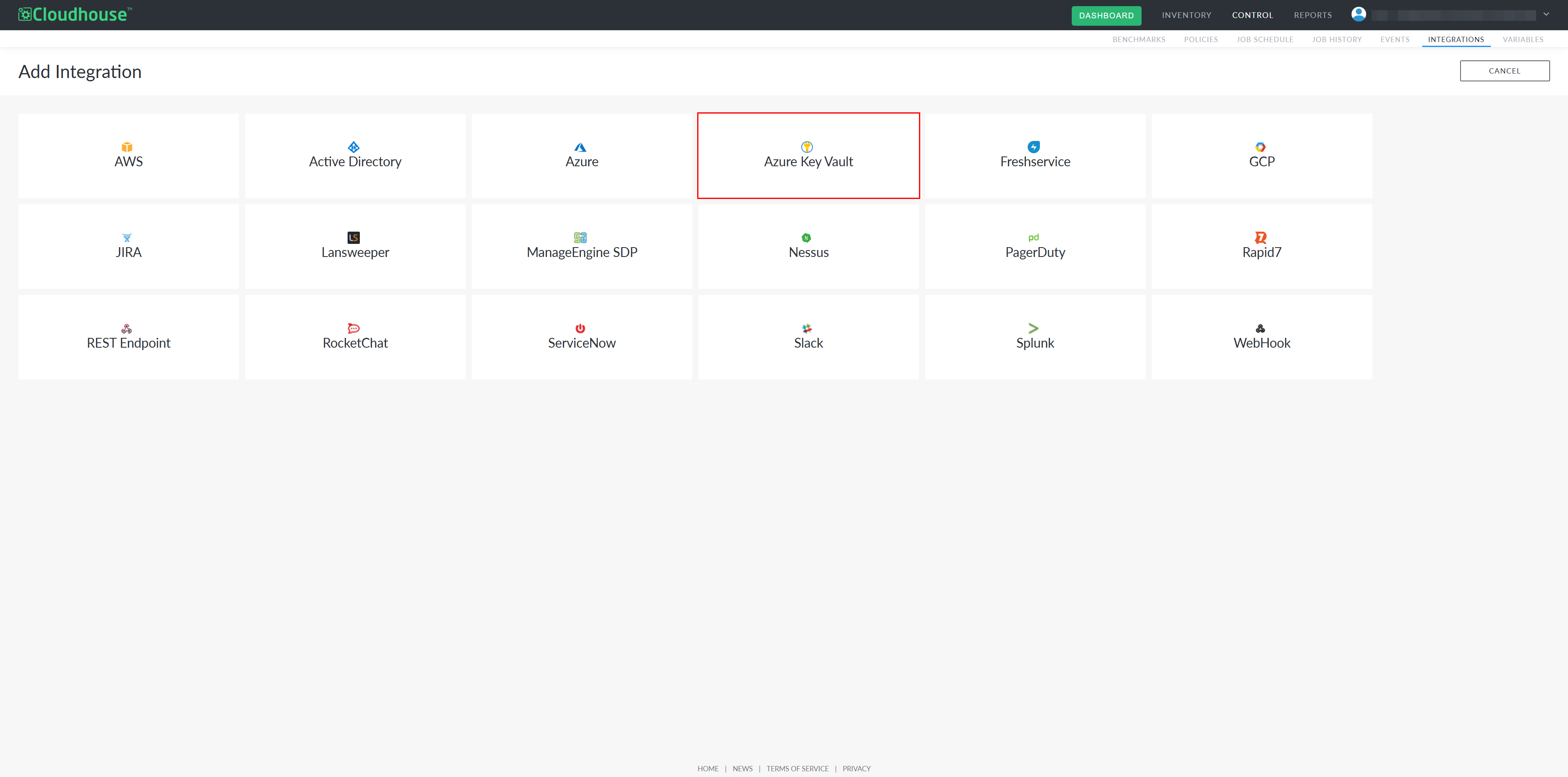Switch to the Policies tab
Screen dimensions: 1568x777
(x=1200, y=40)
